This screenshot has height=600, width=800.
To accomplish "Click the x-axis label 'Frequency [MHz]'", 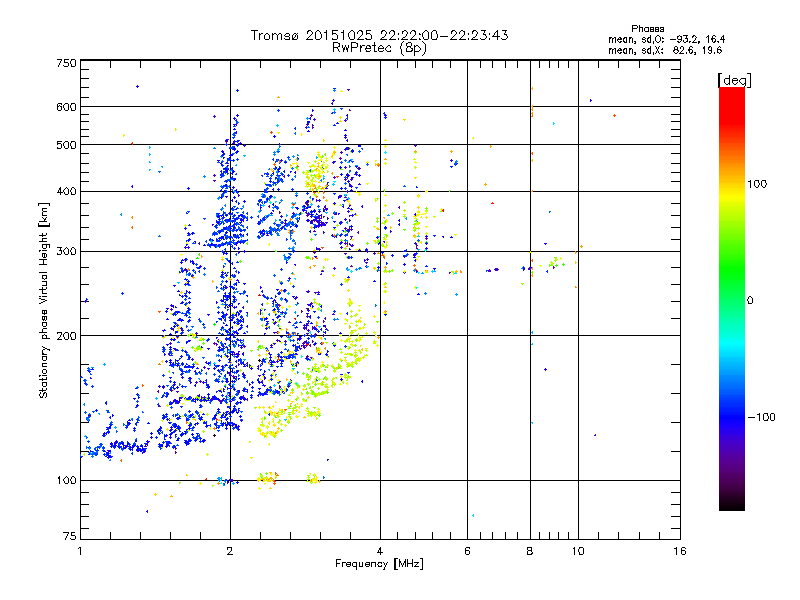I will 379,564.
